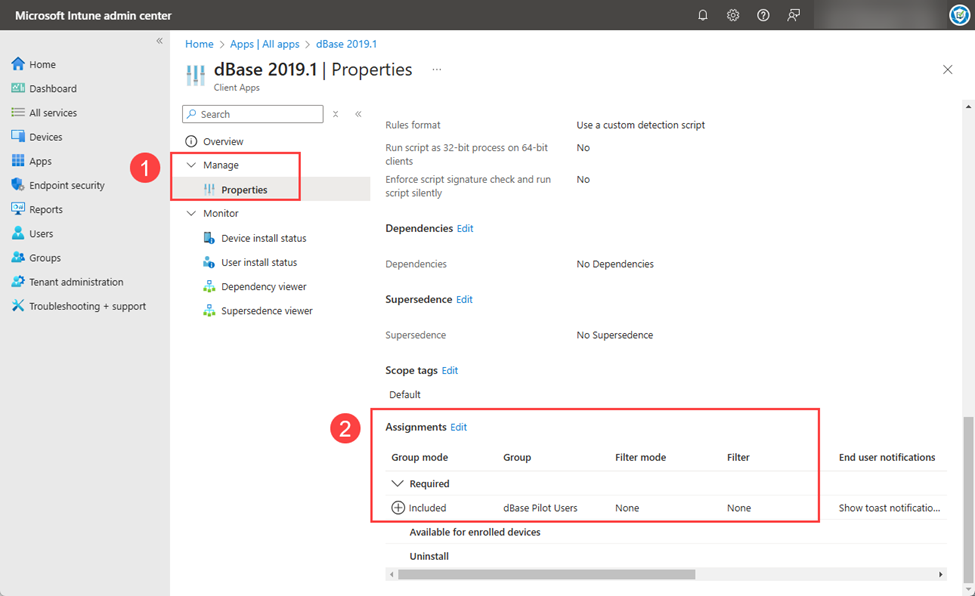This screenshot has width=975, height=596.
Task: Open the Home icon in the sidebar
Action: coord(18,63)
